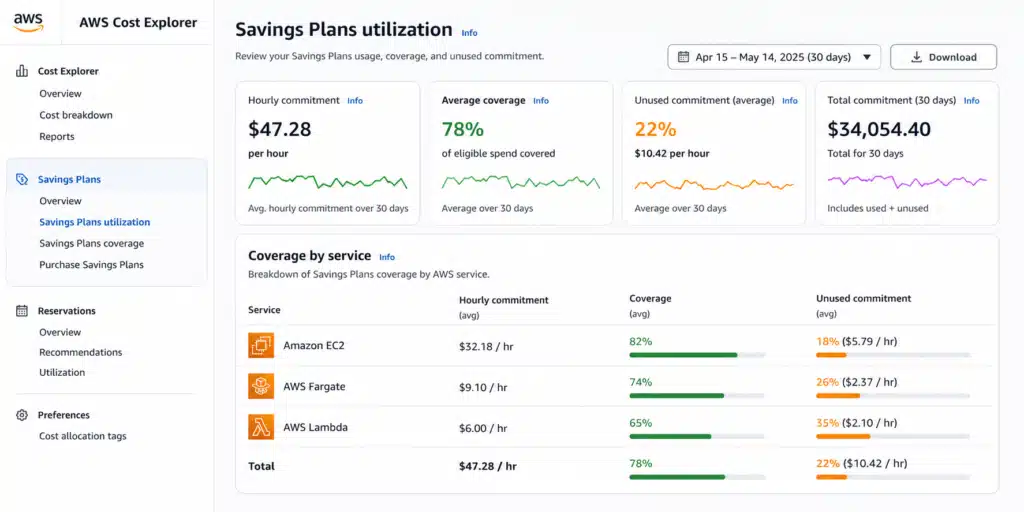Click the AWS Fargate coverage progress bar
This screenshot has height=512, width=1024.
click(x=697, y=396)
